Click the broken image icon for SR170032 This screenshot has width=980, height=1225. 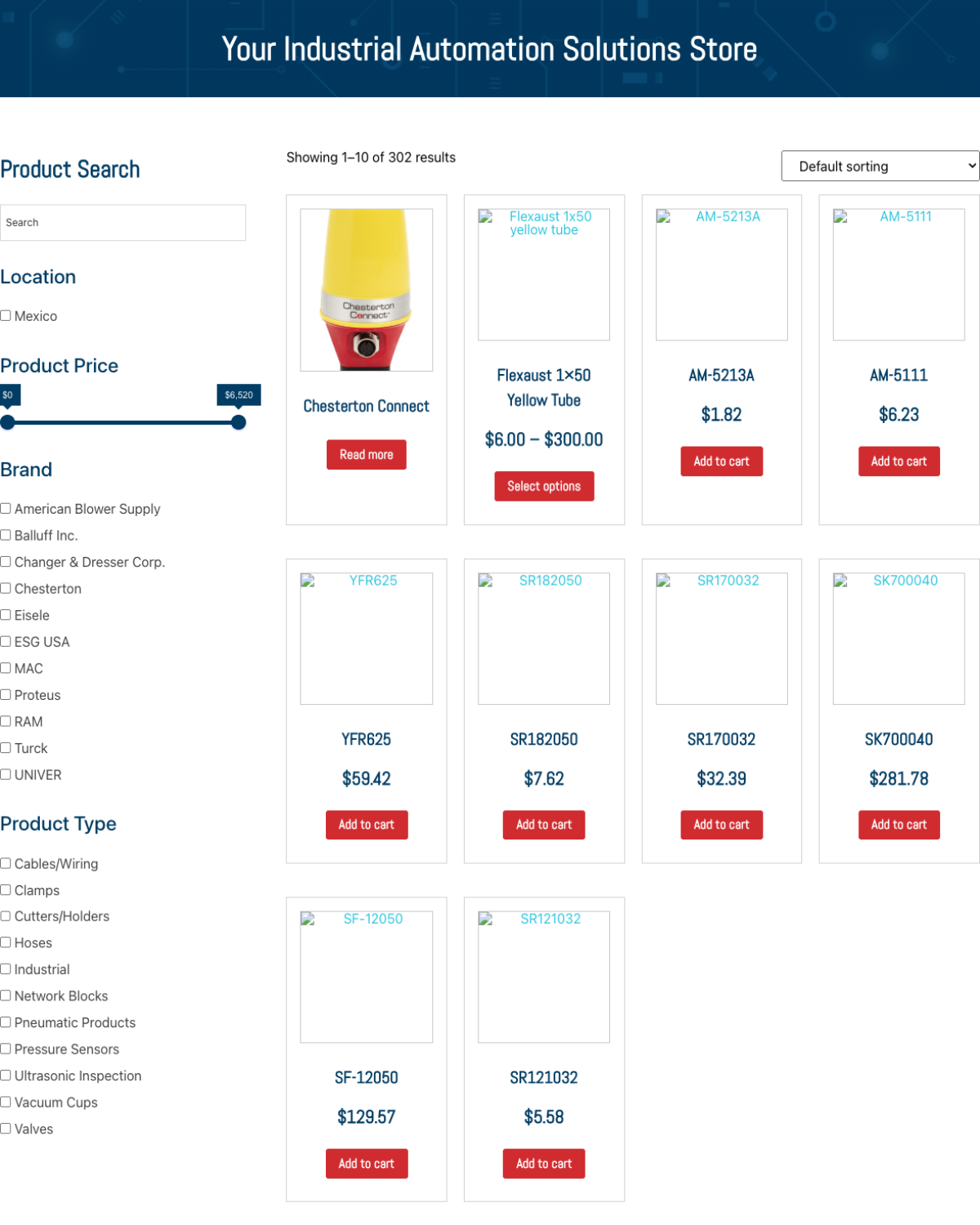click(x=663, y=581)
